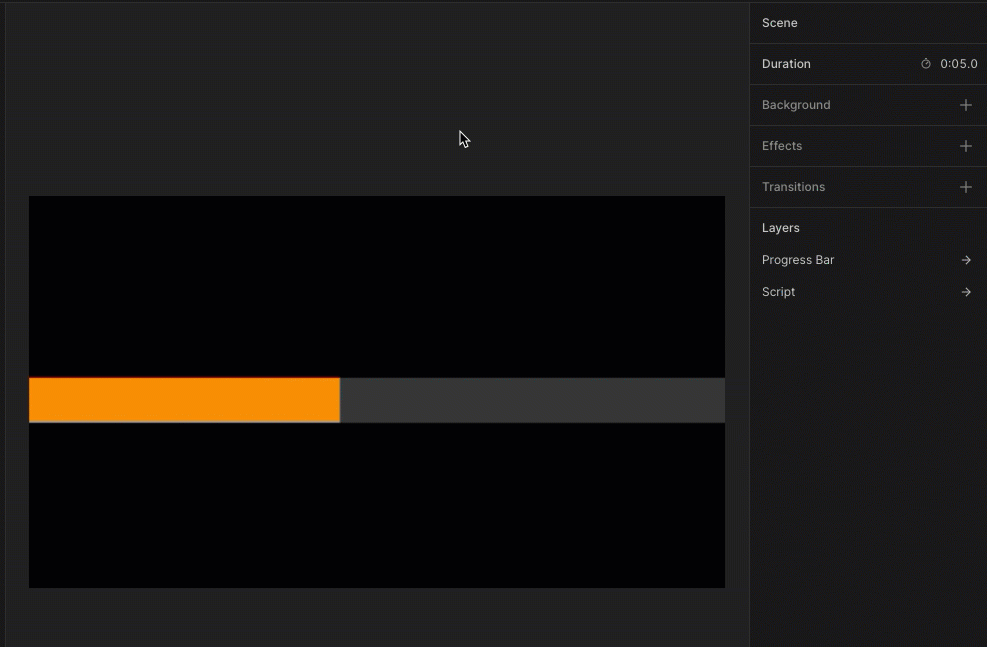Click the arrow next to the Script layer
This screenshot has width=987, height=647.
pos(965,291)
